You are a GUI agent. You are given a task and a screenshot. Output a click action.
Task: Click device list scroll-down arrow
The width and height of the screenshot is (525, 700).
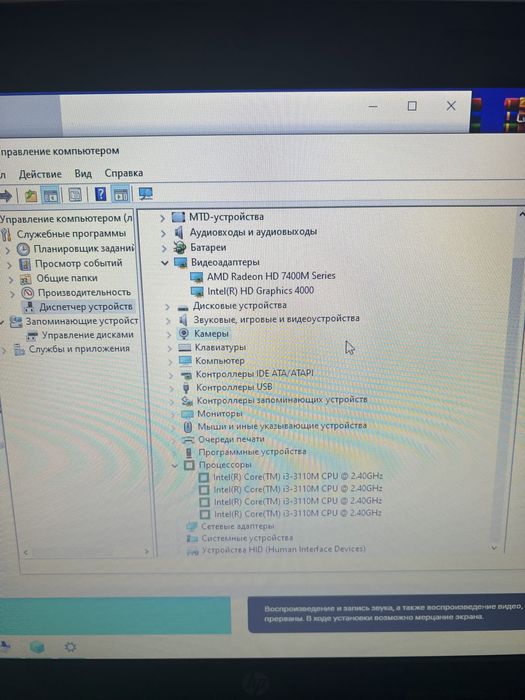tap(494, 547)
